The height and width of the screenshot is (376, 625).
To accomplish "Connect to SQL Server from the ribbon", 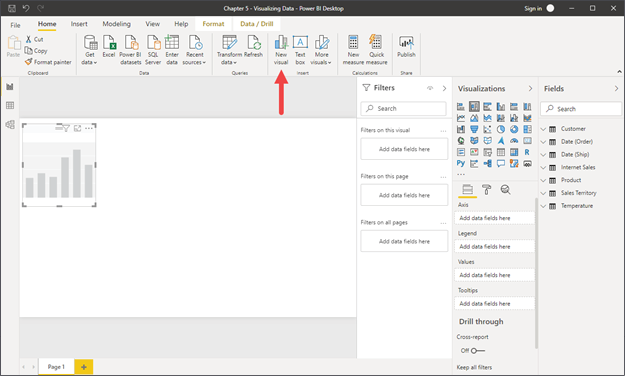I will (x=153, y=50).
